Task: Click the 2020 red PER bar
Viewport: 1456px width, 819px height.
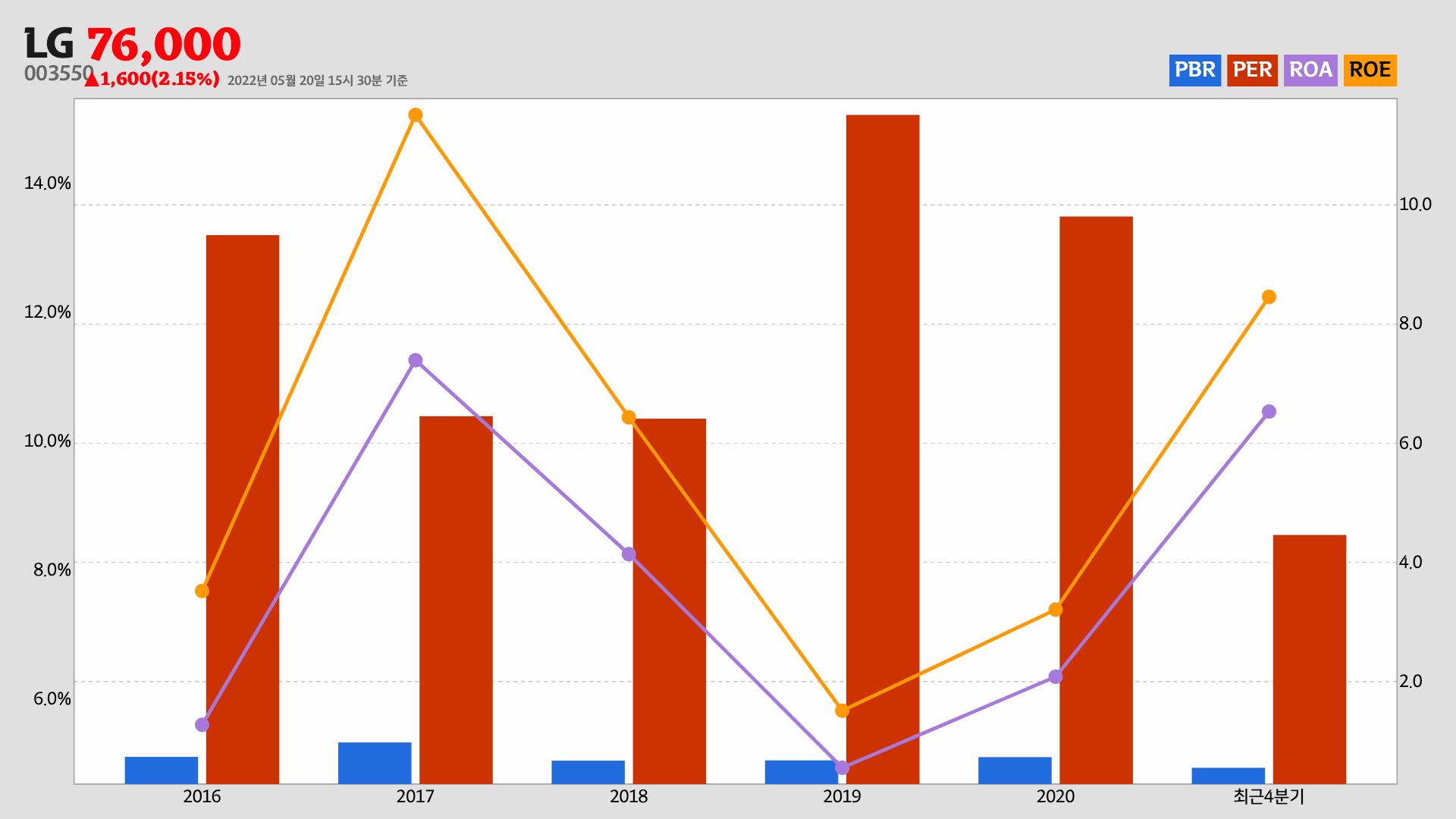Action: click(1096, 500)
